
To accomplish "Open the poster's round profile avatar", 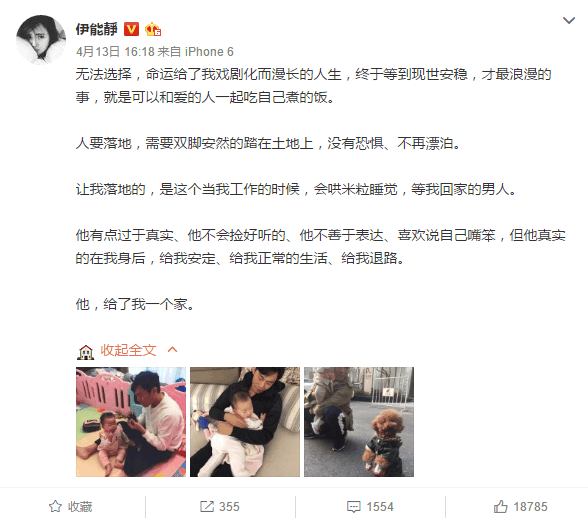I will tap(41, 40).
